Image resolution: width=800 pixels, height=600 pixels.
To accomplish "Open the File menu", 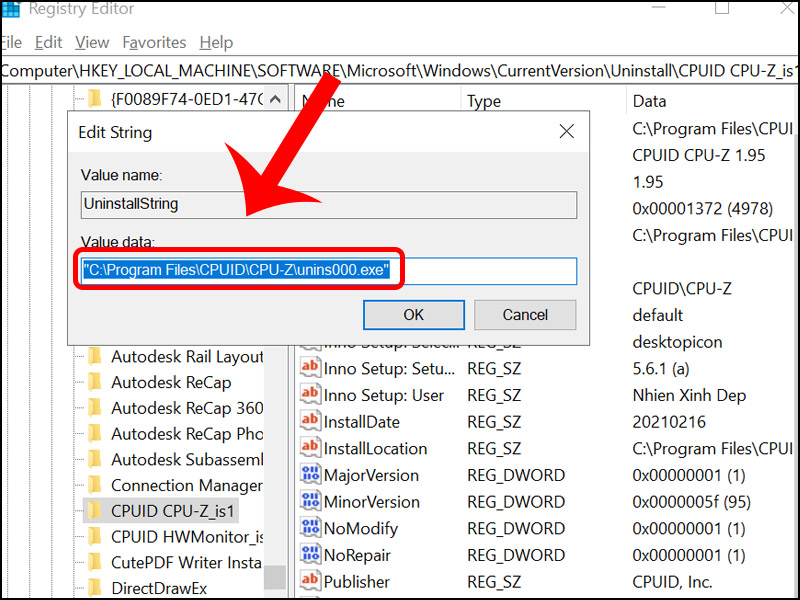I will (x=10, y=42).
